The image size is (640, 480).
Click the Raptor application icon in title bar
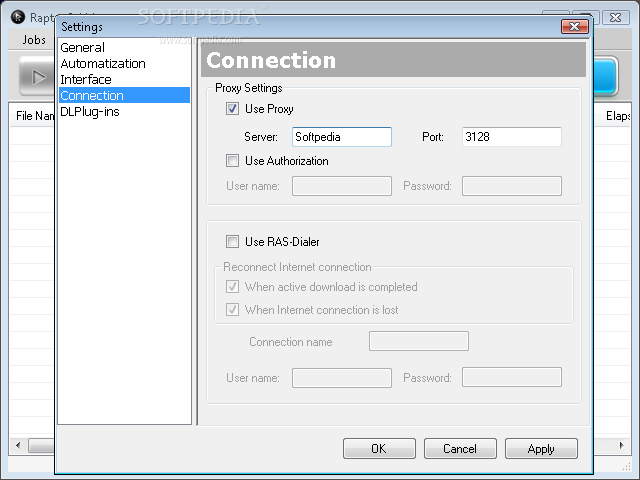(18, 17)
